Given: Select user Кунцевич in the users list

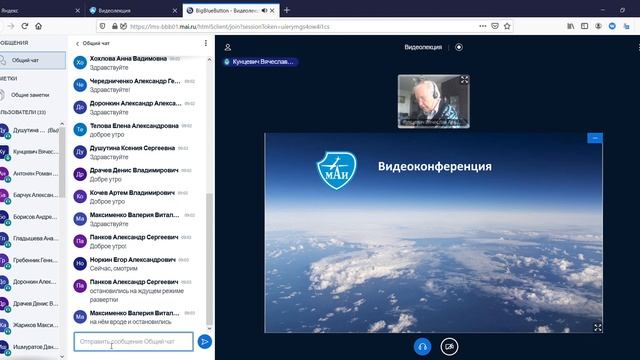Looking at the screenshot, I should [30, 152].
